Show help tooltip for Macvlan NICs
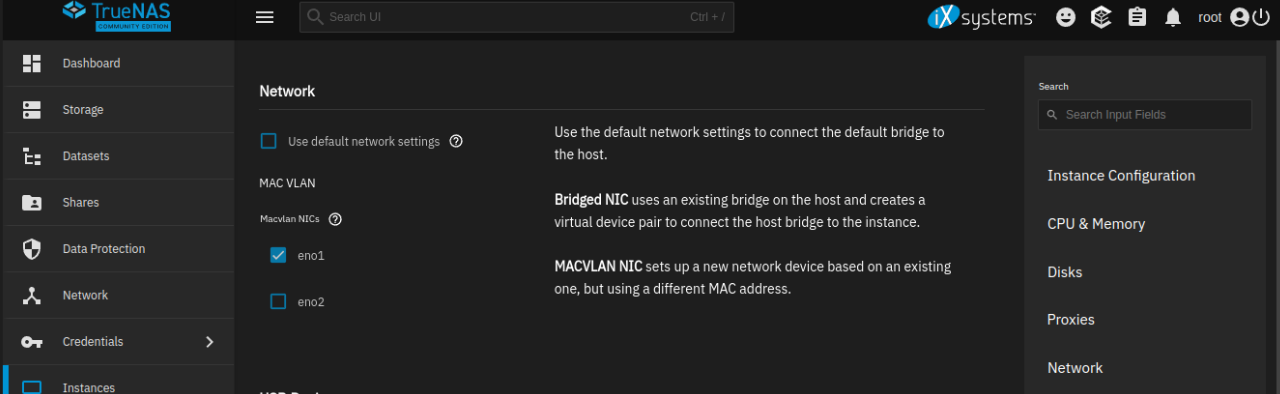 point(335,219)
